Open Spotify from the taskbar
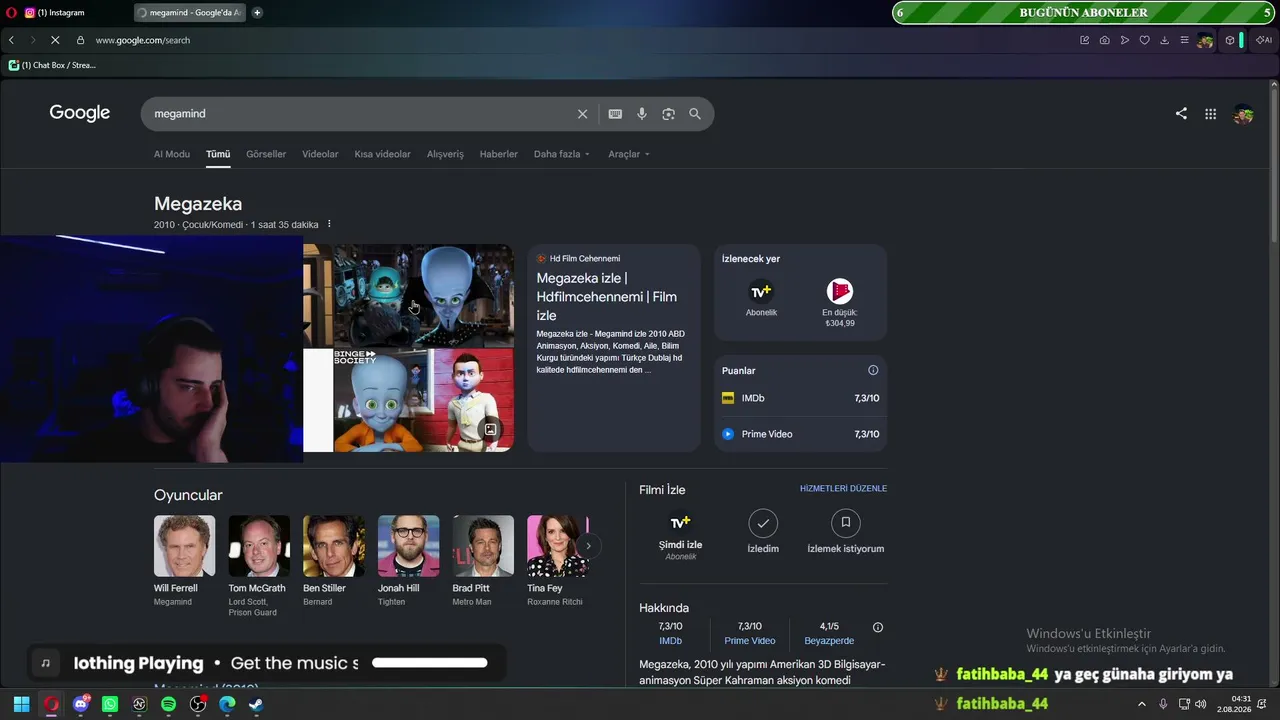The width and height of the screenshot is (1280, 720). coord(168,704)
